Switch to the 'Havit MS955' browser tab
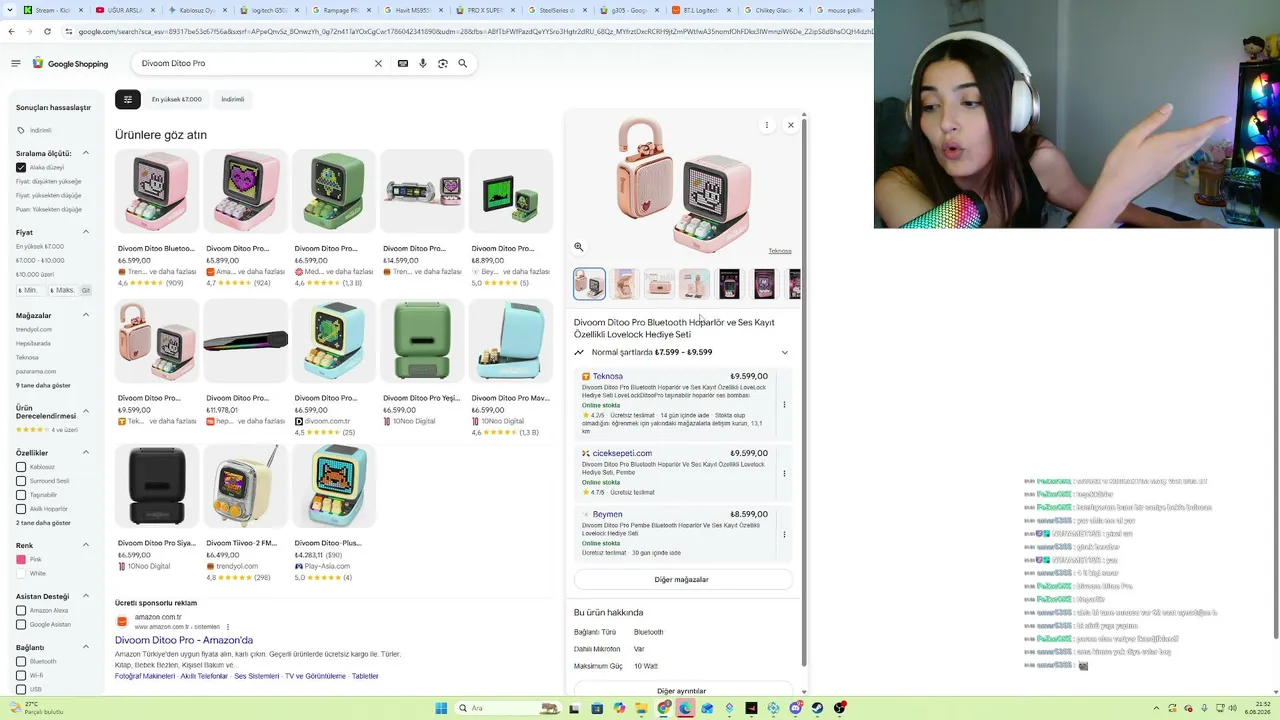Image resolution: width=1280 pixels, height=720 pixels. click(412, 10)
